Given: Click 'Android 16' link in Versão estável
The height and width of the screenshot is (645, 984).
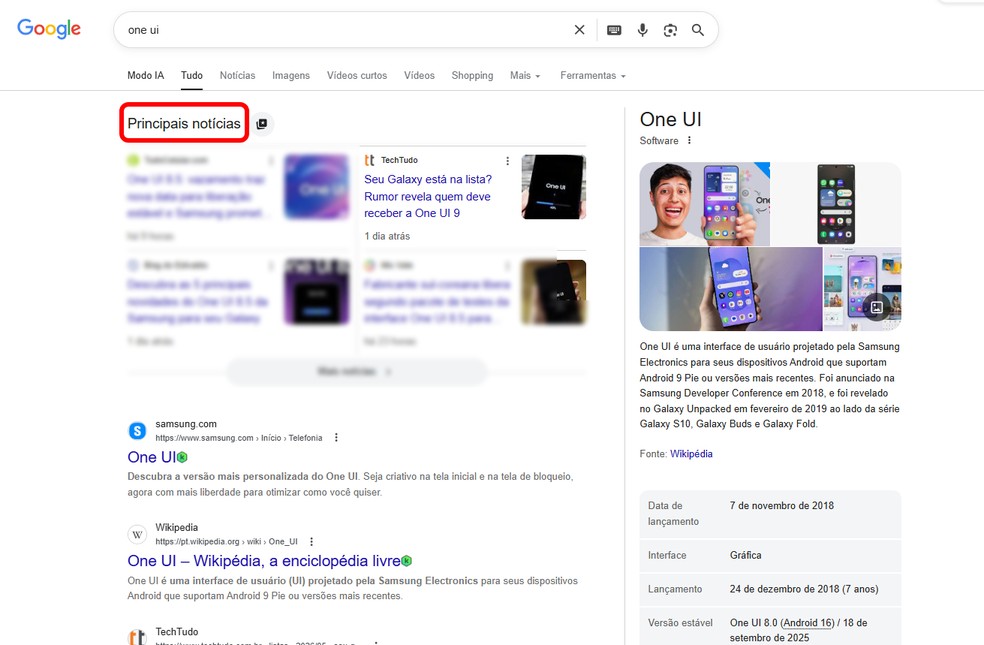Looking at the screenshot, I should tap(808, 622).
